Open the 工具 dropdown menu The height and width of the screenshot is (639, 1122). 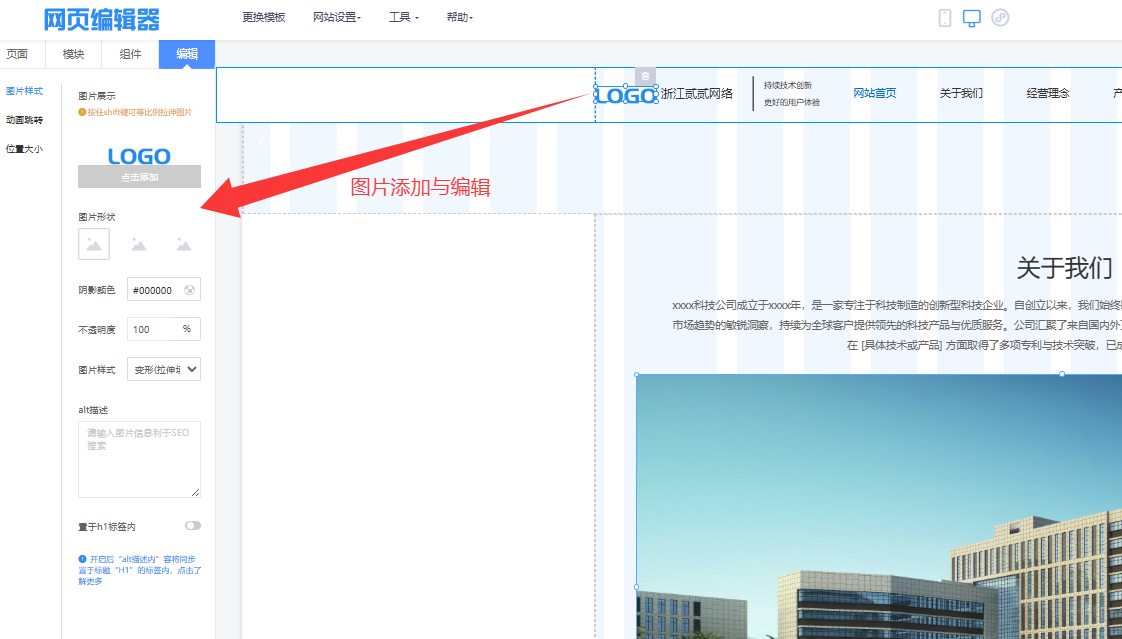point(404,18)
